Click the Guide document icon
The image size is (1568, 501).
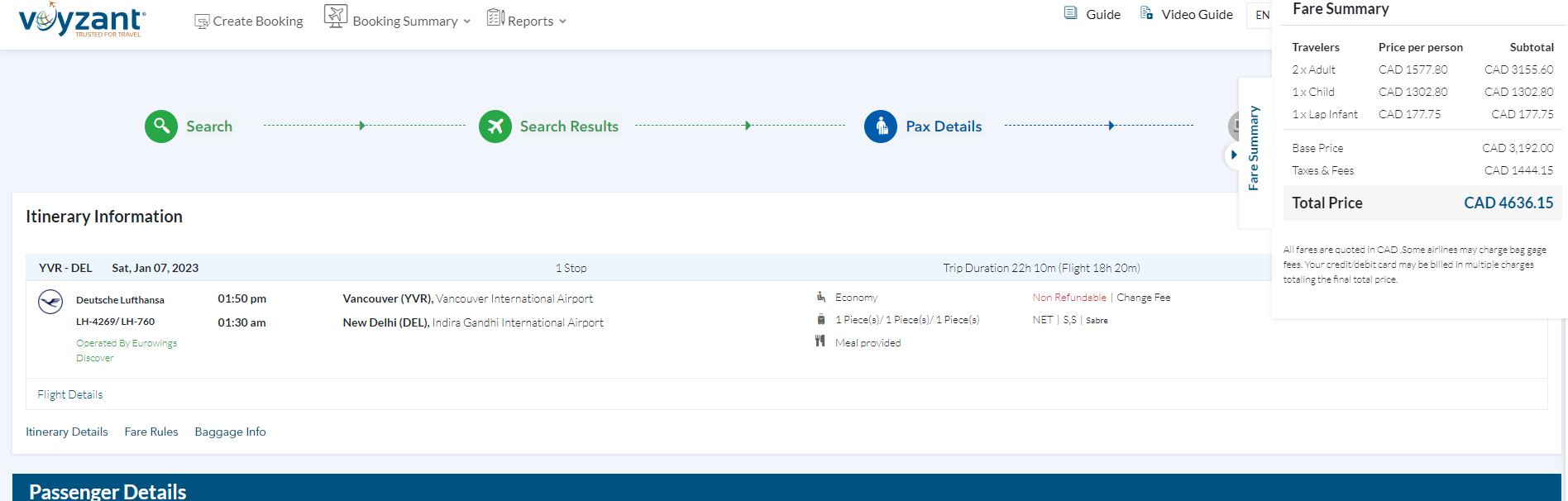click(1070, 13)
